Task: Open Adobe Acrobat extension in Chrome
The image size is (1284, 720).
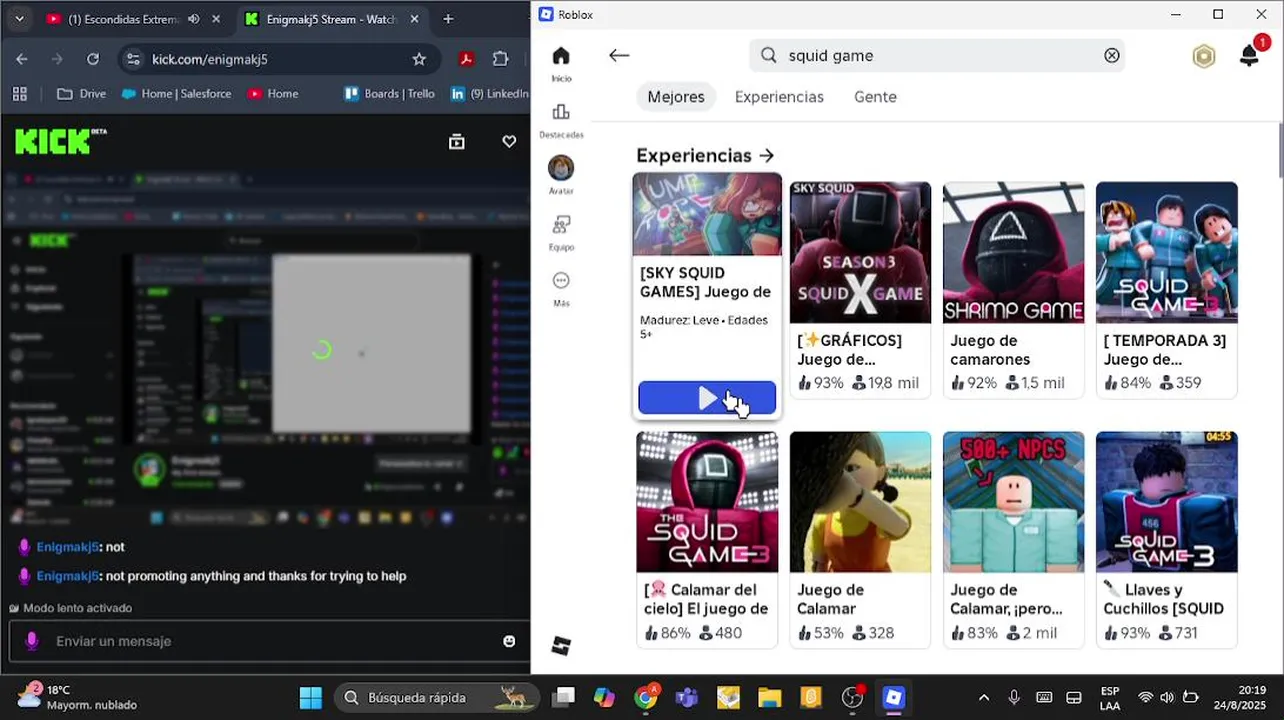Action: pos(465,59)
